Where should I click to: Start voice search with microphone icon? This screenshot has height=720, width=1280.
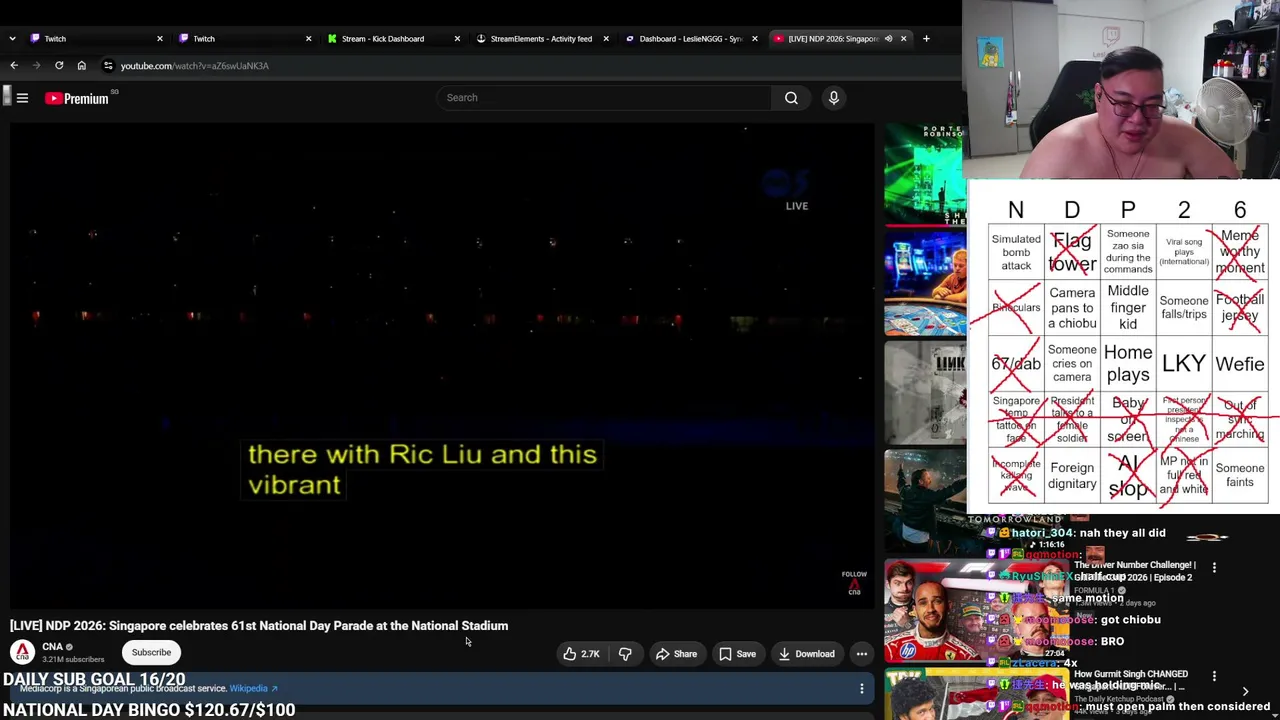pyautogui.click(x=833, y=98)
